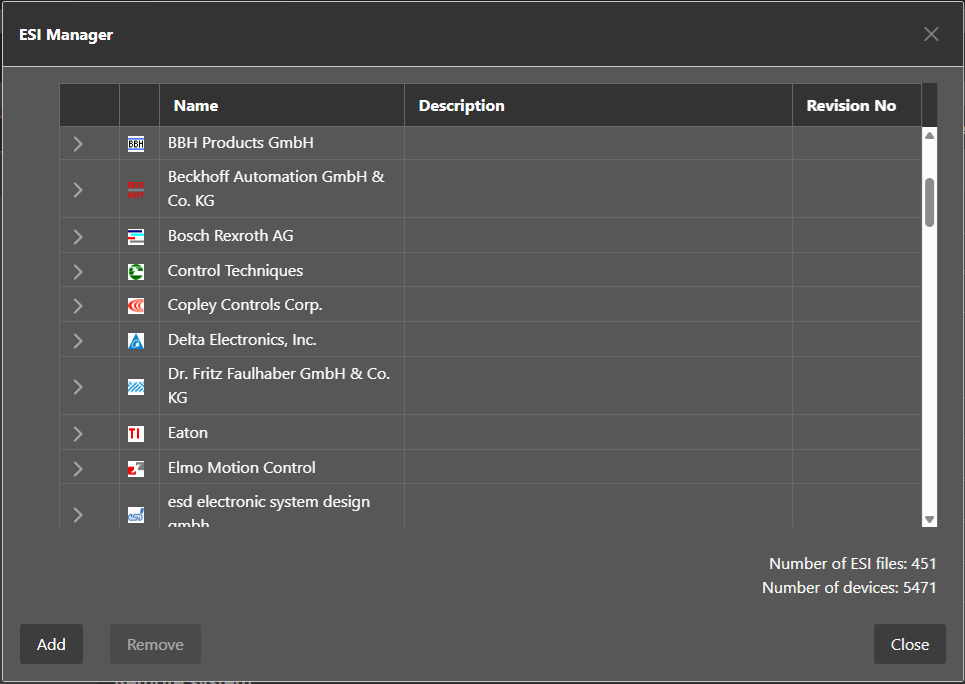Click the Copley Controls Corp. logo icon
This screenshot has width=965, height=684.
[136, 306]
